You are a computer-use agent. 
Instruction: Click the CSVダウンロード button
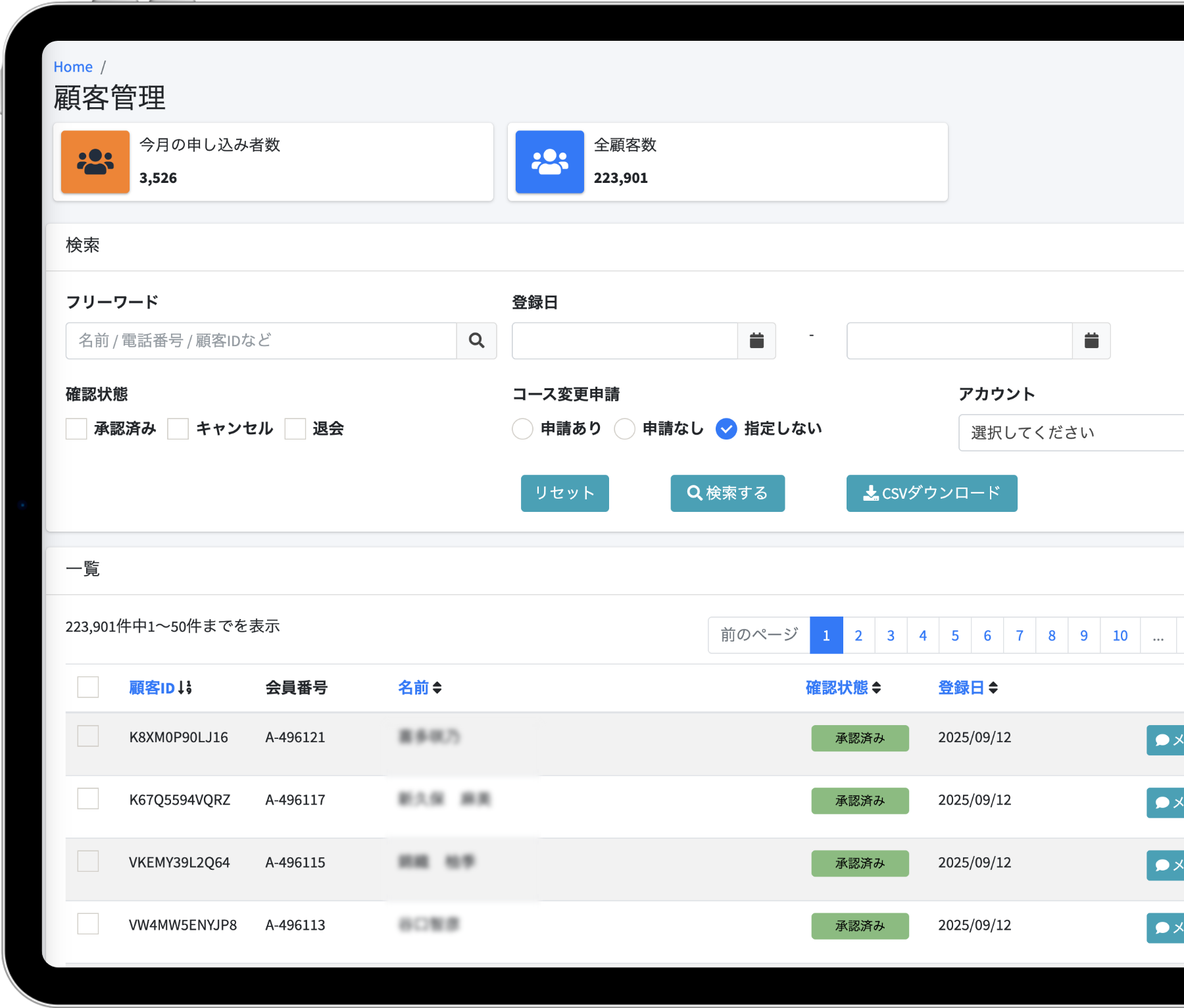(931, 493)
